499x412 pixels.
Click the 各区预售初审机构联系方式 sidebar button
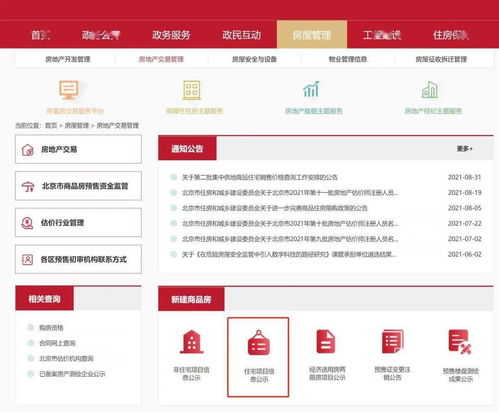coord(78,259)
